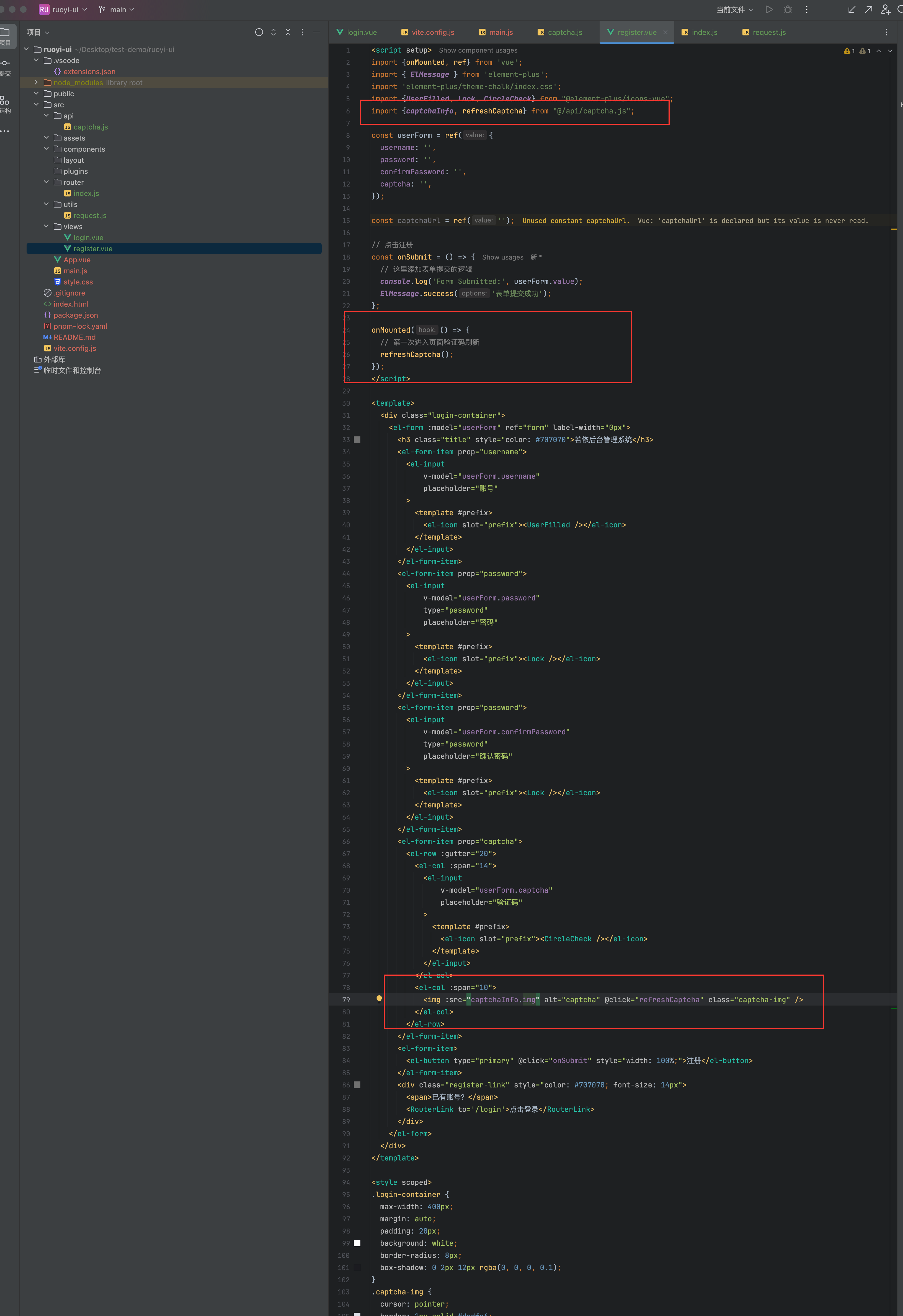Click the yellow warning indicator in editor

pyautogui.click(x=849, y=51)
